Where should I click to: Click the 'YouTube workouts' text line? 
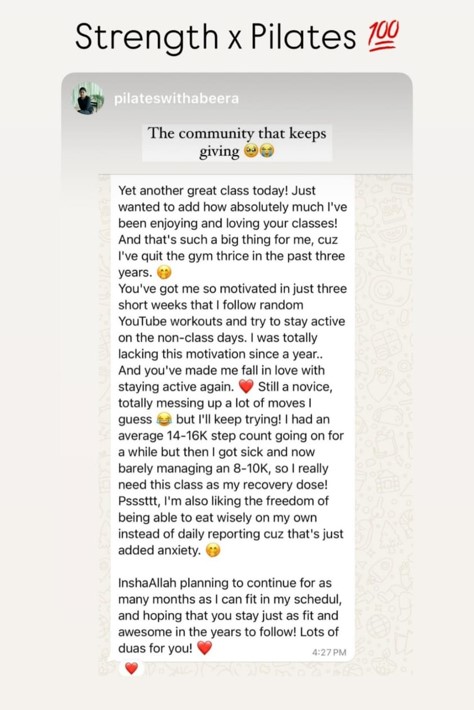coord(231,321)
